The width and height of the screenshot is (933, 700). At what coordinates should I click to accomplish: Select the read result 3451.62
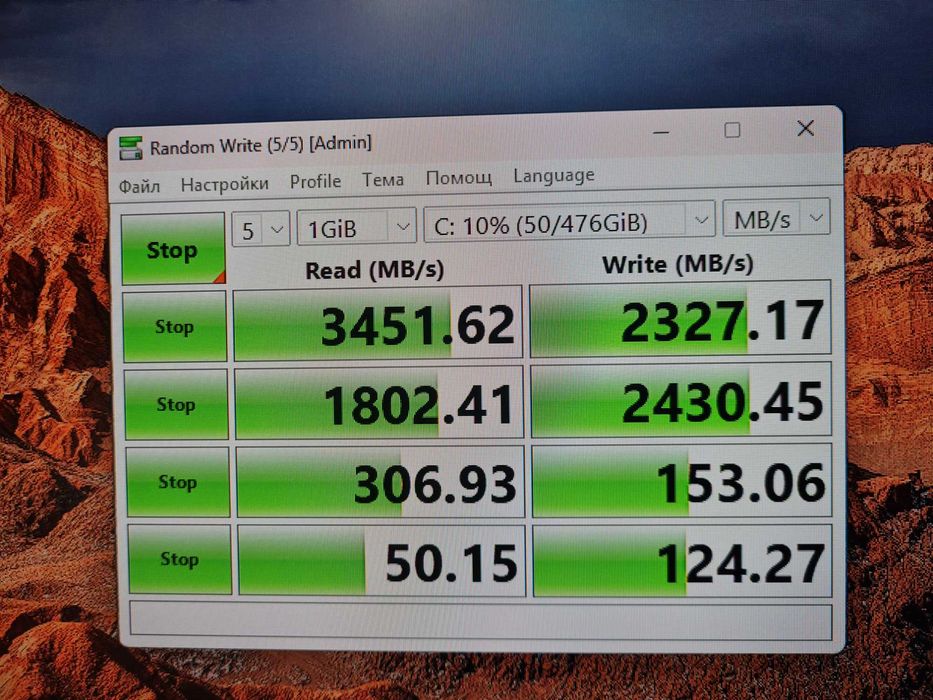(378, 324)
